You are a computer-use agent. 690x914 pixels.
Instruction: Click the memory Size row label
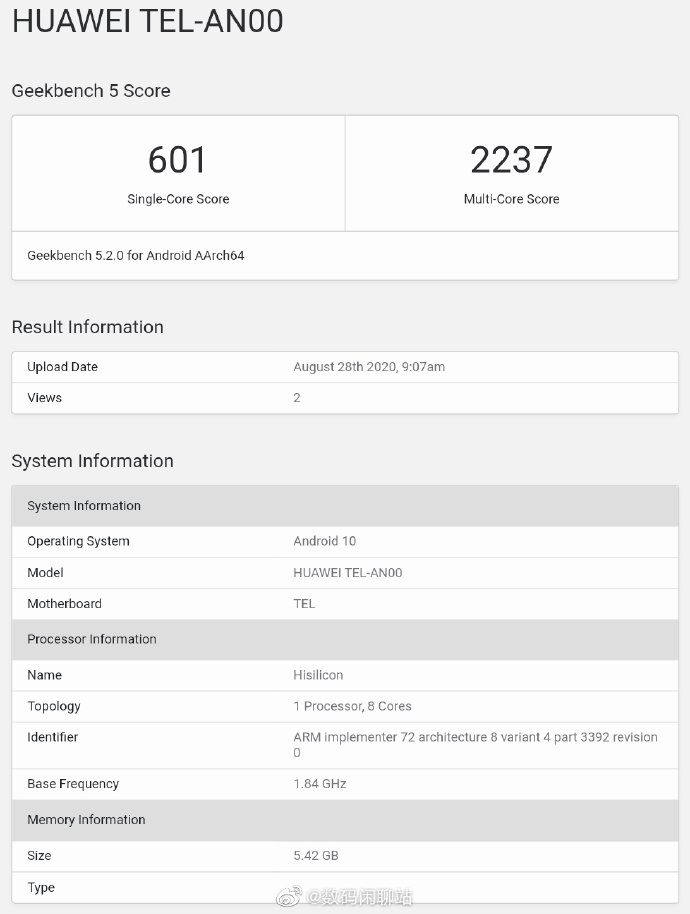(x=39, y=856)
